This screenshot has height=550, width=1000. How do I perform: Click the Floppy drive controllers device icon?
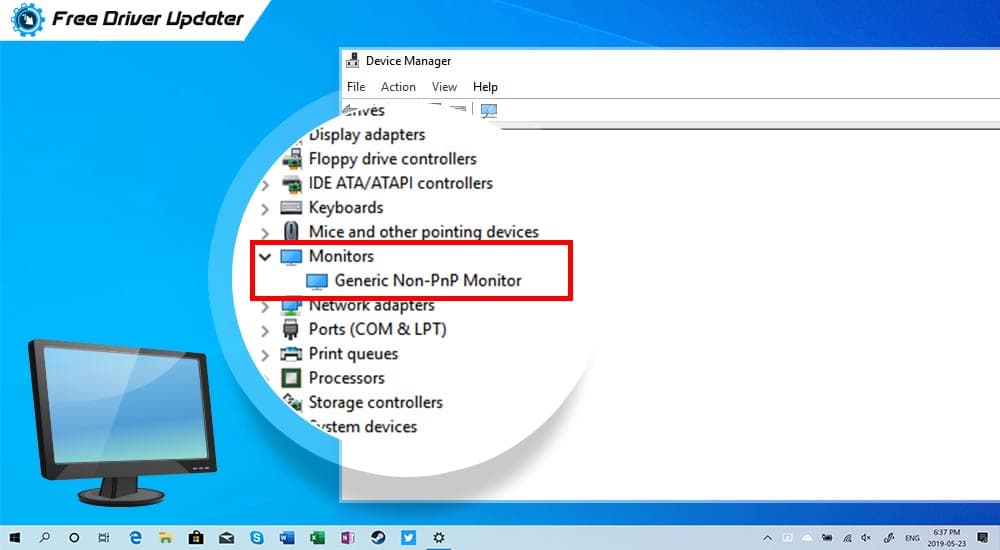click(x=292, y=159)
